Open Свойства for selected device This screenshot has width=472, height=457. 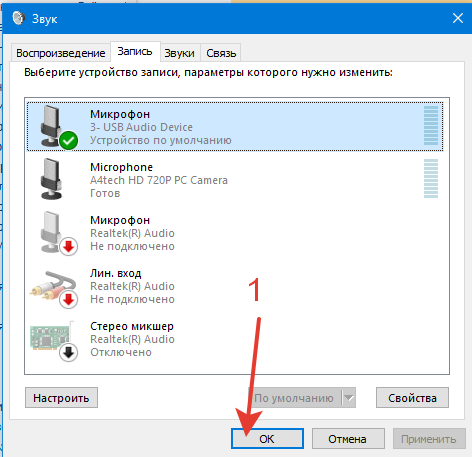pos(412,398)
